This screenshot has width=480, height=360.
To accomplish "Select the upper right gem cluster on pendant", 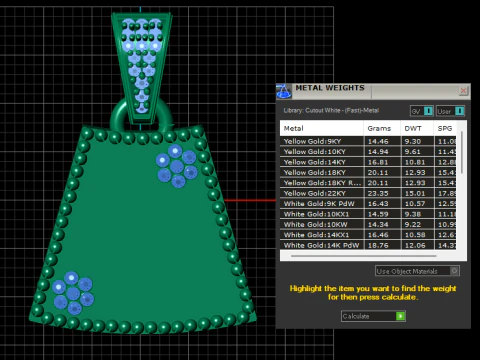I will click(177, 166).
